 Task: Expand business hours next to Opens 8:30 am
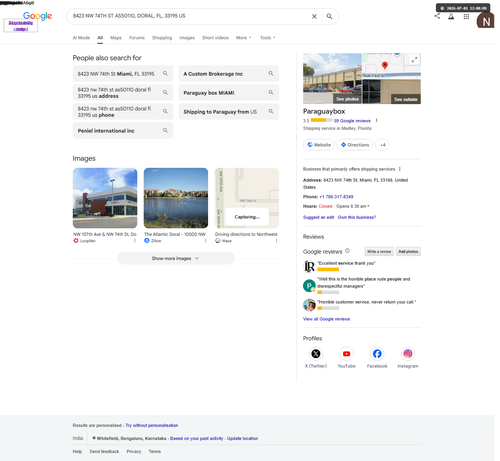pyautogui.click(x=368, y=206)
